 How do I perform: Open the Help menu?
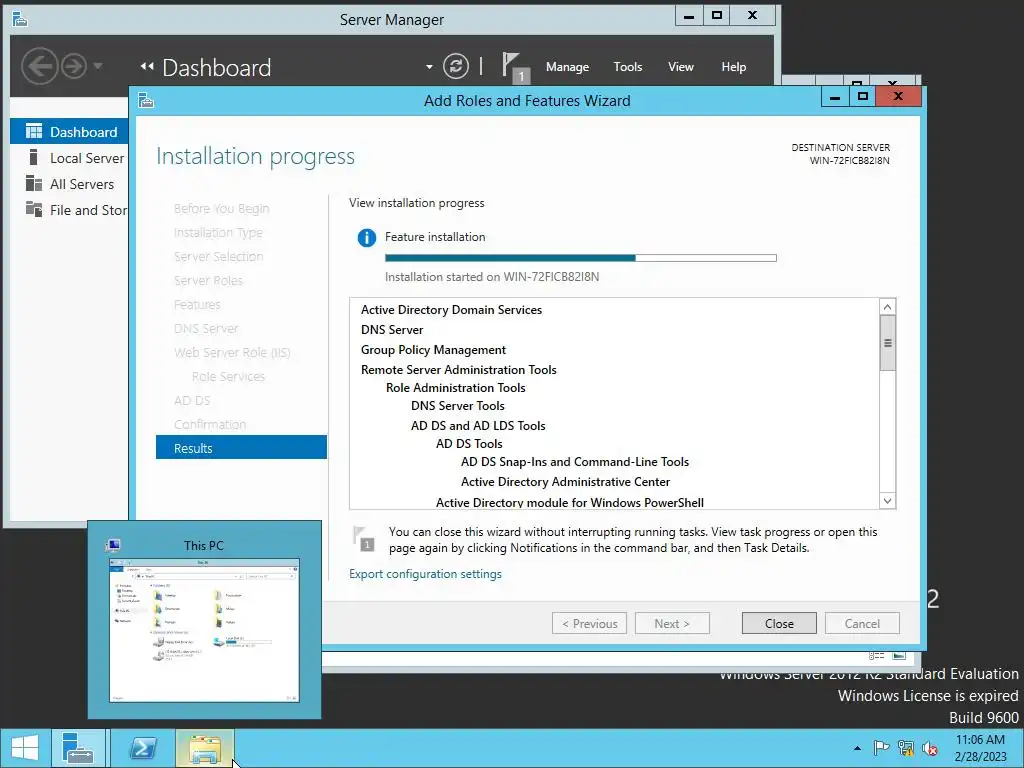click(x=733, y=67)
